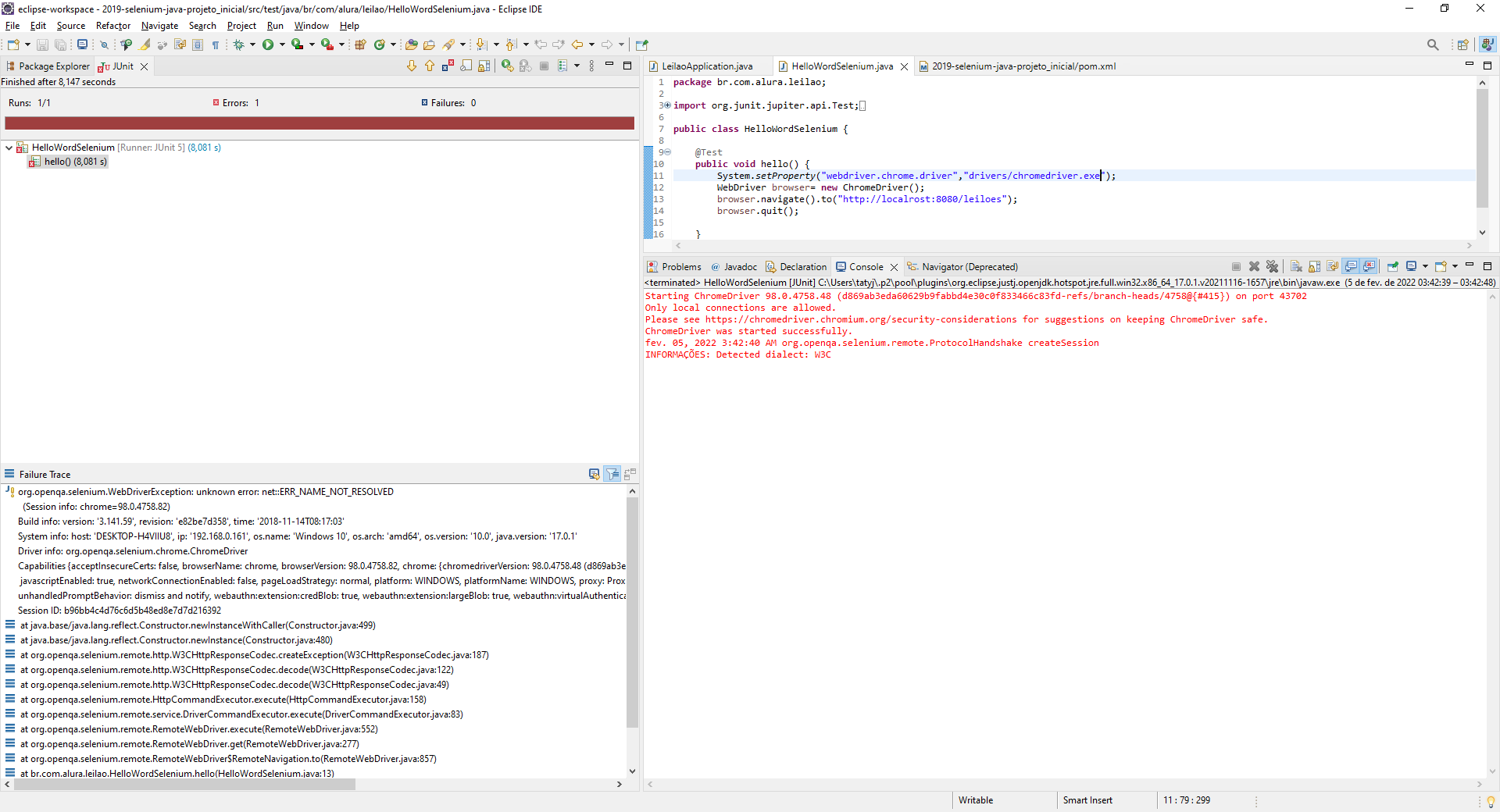Toggle Filter Stack Trace in Failure Trace

click(612, 474)
